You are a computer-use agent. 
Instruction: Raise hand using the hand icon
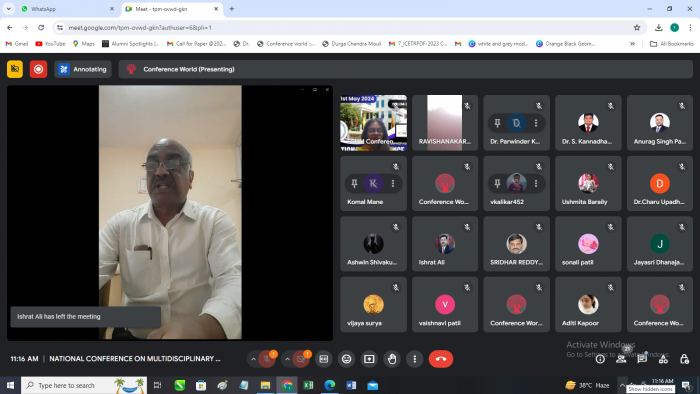392,359
